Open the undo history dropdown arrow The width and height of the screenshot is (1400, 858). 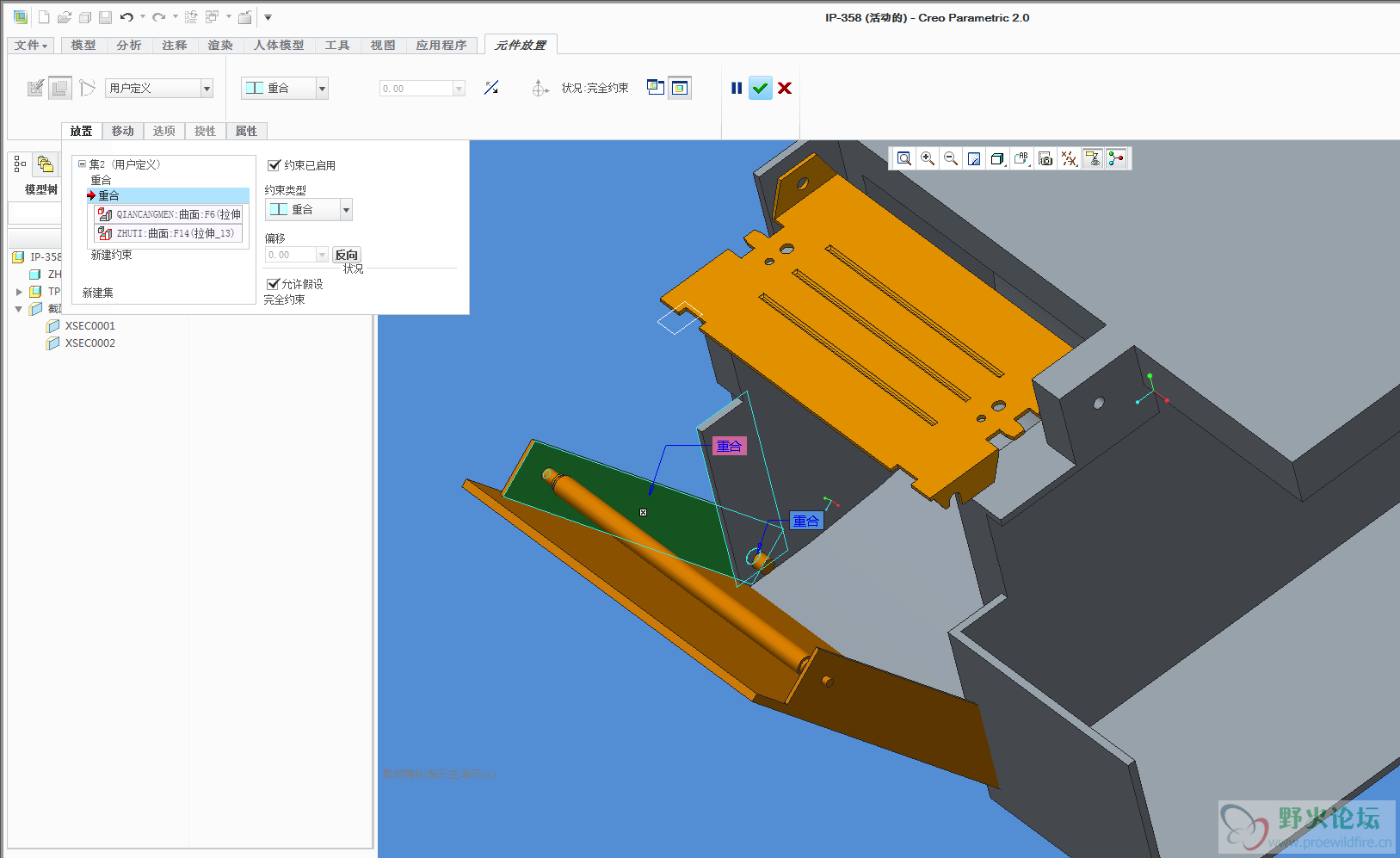[x=143, y=17]
